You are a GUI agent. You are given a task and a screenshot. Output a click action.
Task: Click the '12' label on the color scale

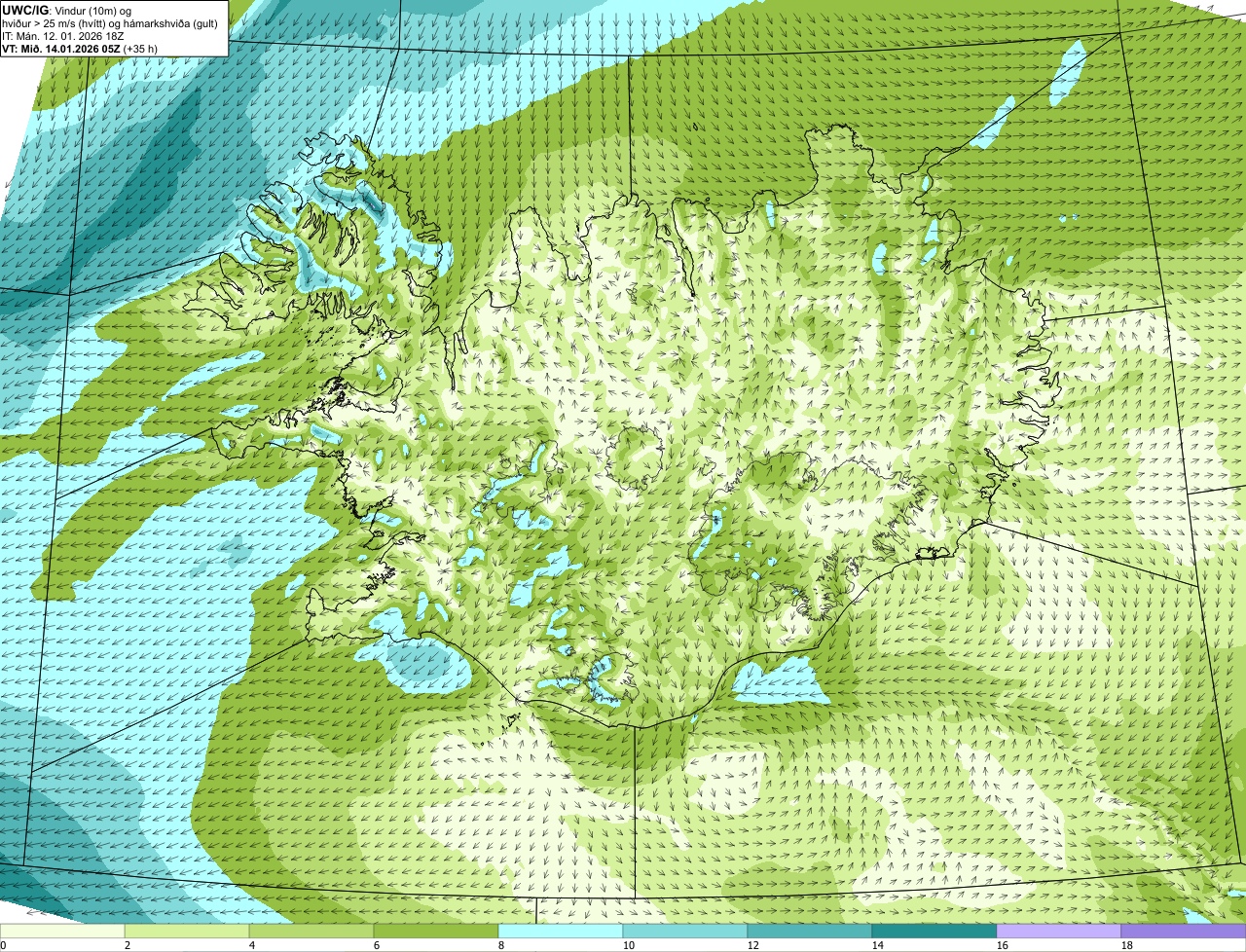pos(752,945)
